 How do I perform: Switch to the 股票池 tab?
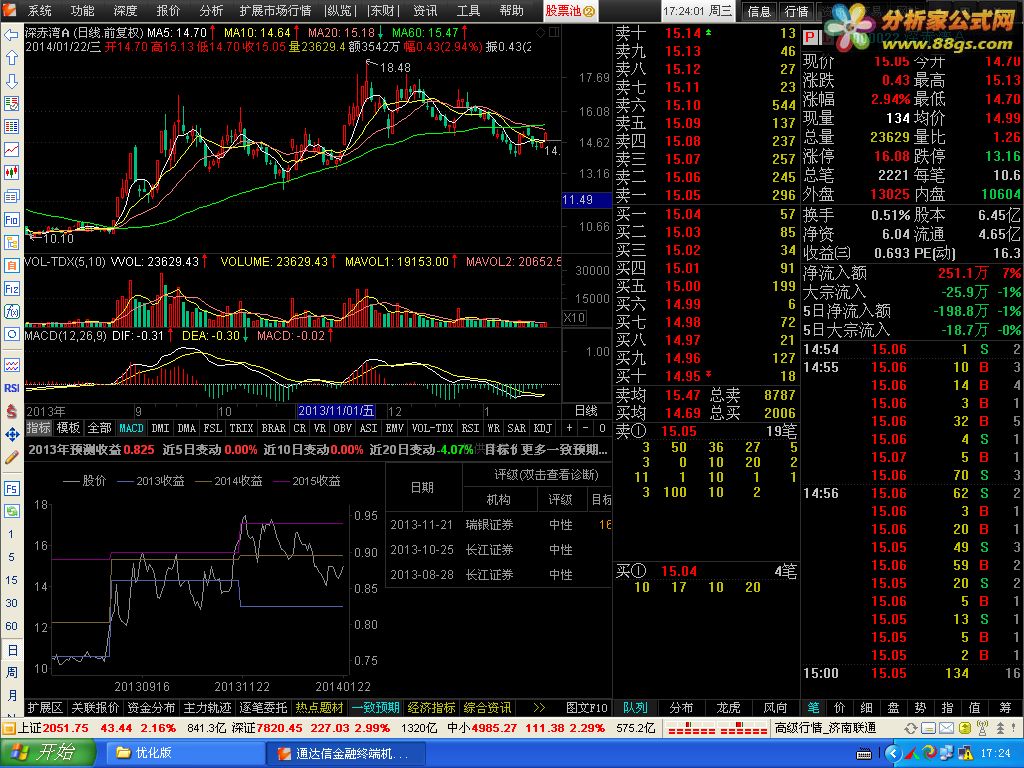pyautogui.click(x=570, y=10)
